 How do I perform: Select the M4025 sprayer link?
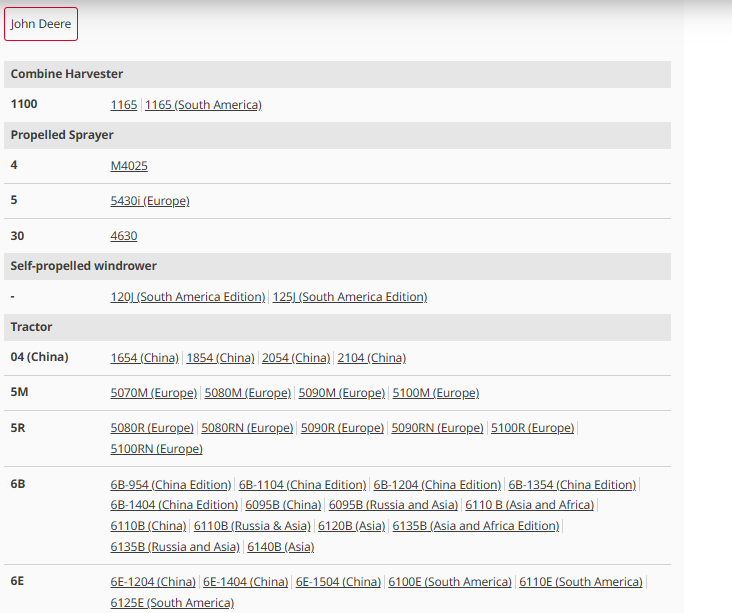pyautogui.click(x=129, y=166)
